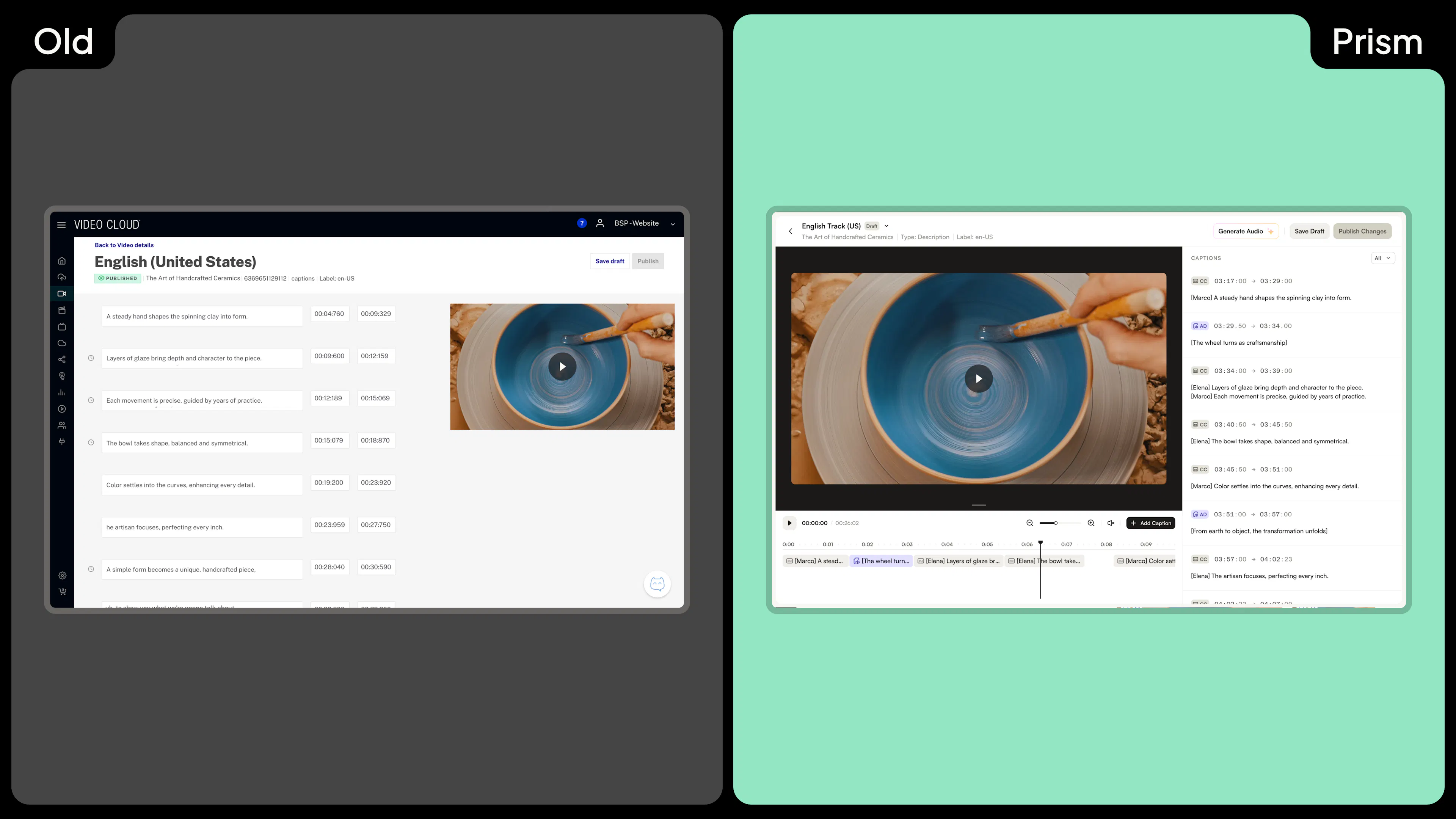This screenshot has height=819, width=1456.
Task: Open the clapperboard icon in Old sidebar
Action: (x=62, y=310)
